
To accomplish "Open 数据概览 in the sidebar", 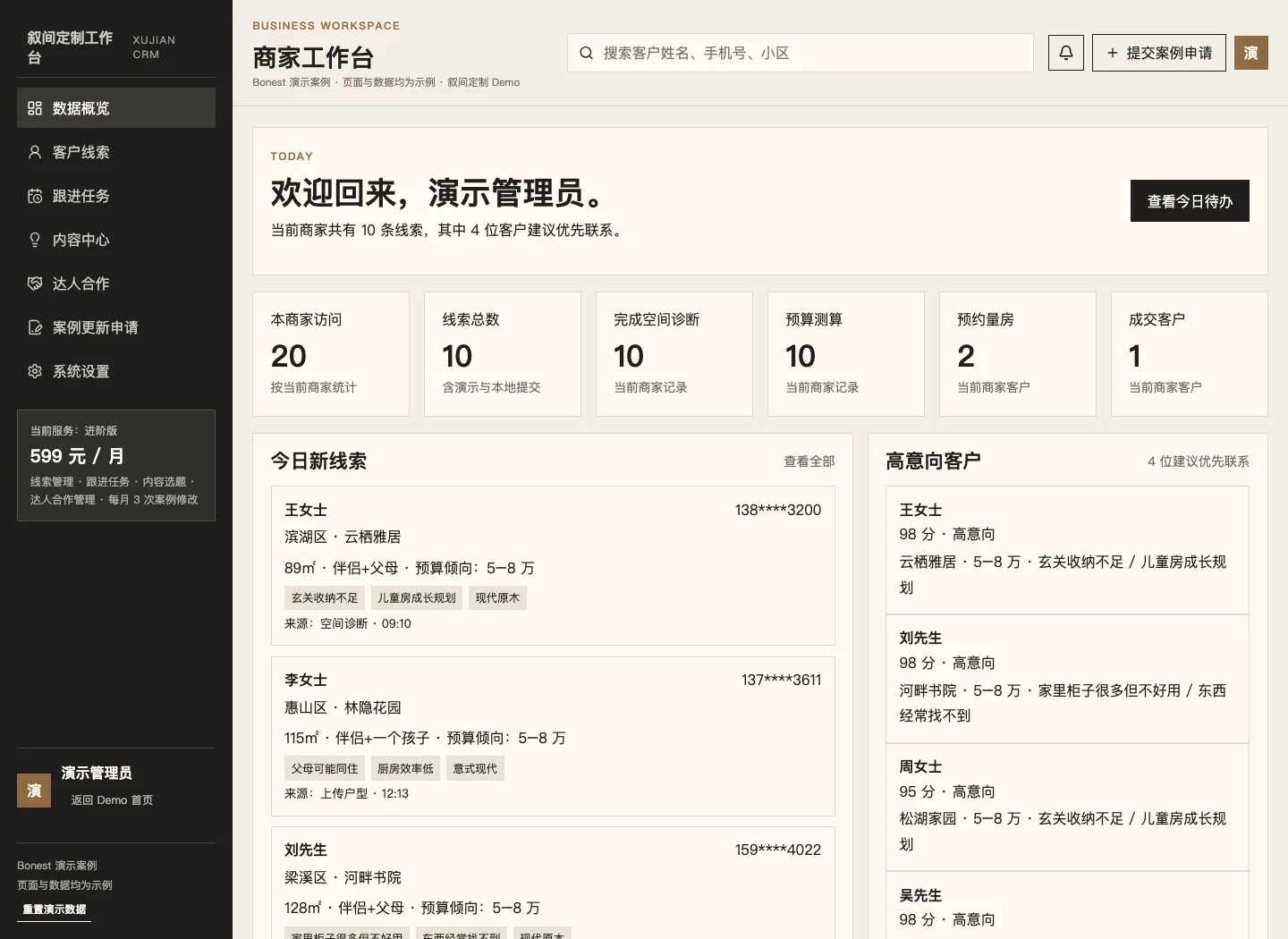I will pos(116,108).
